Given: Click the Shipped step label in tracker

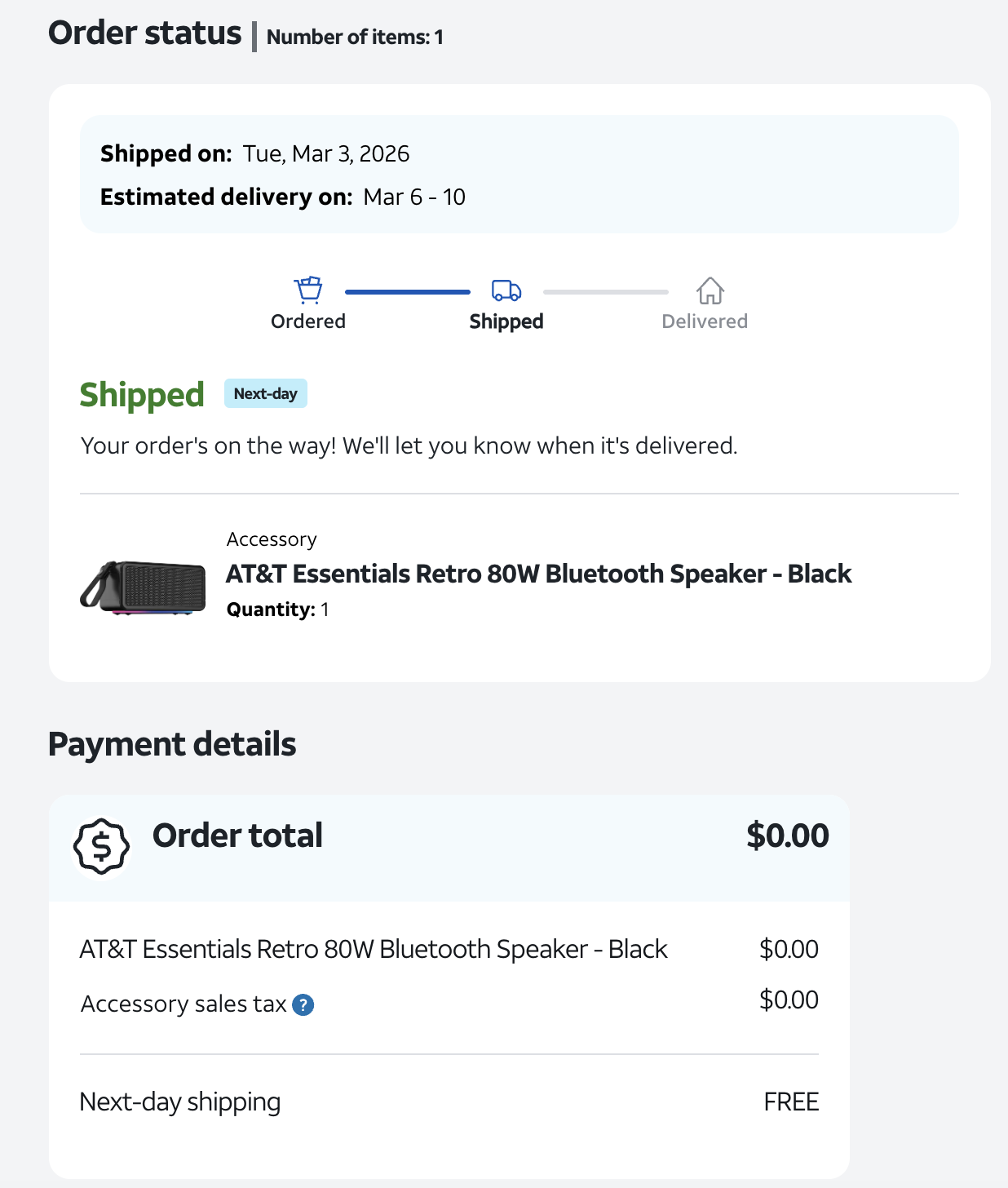Looking at the screenshot, I should (x=506, y=321).
